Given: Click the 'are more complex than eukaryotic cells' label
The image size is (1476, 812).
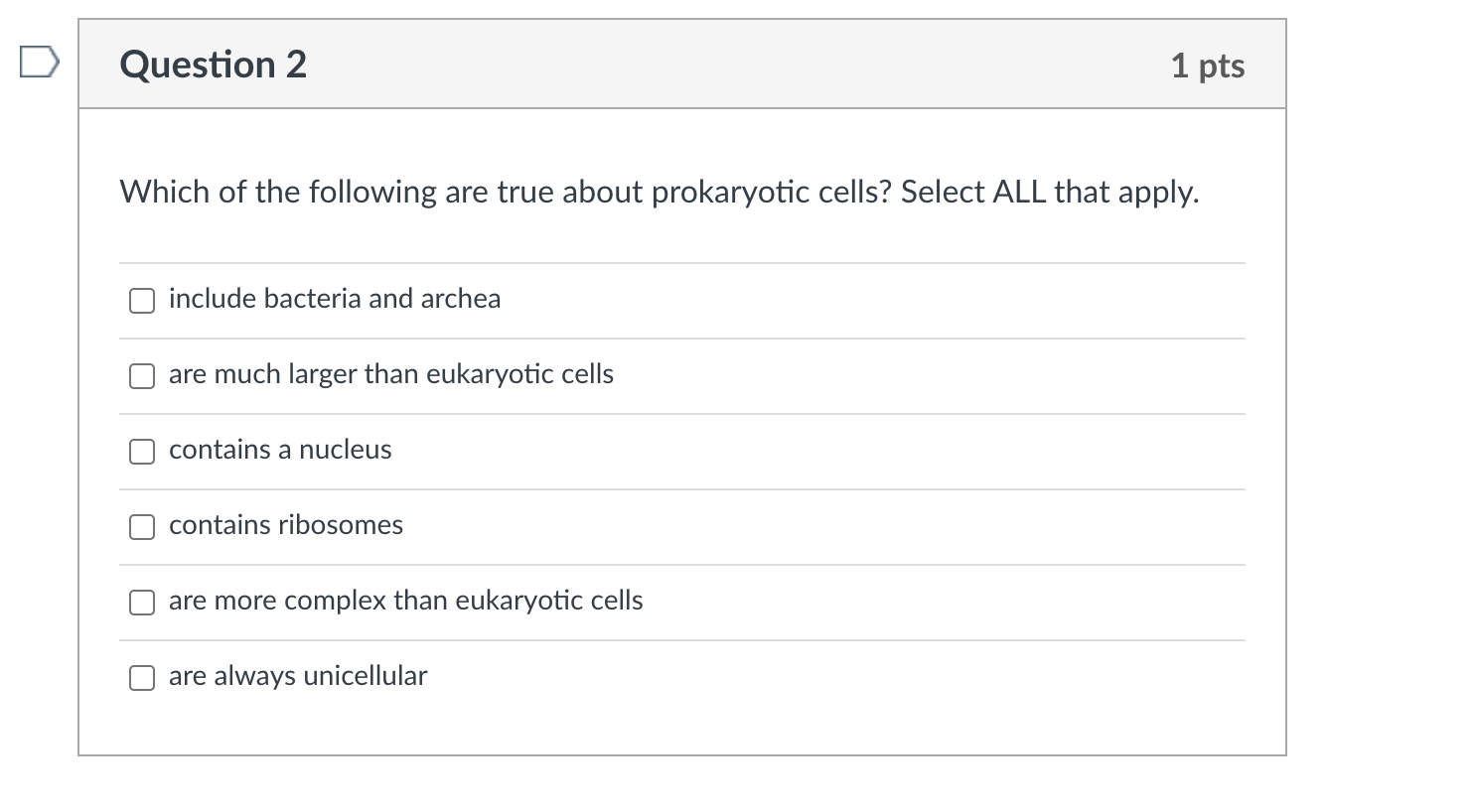Looking at the screenshot, I should (405, 601).
